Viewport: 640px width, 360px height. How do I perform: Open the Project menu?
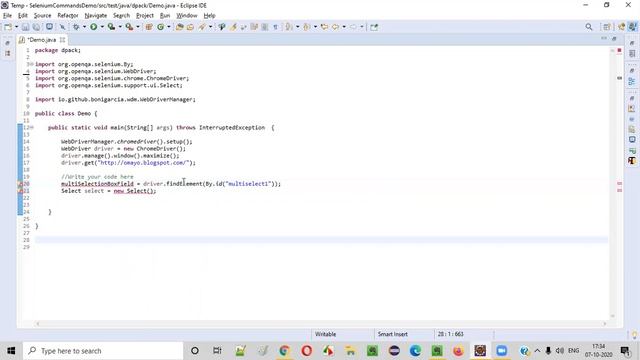coord(145,16)
